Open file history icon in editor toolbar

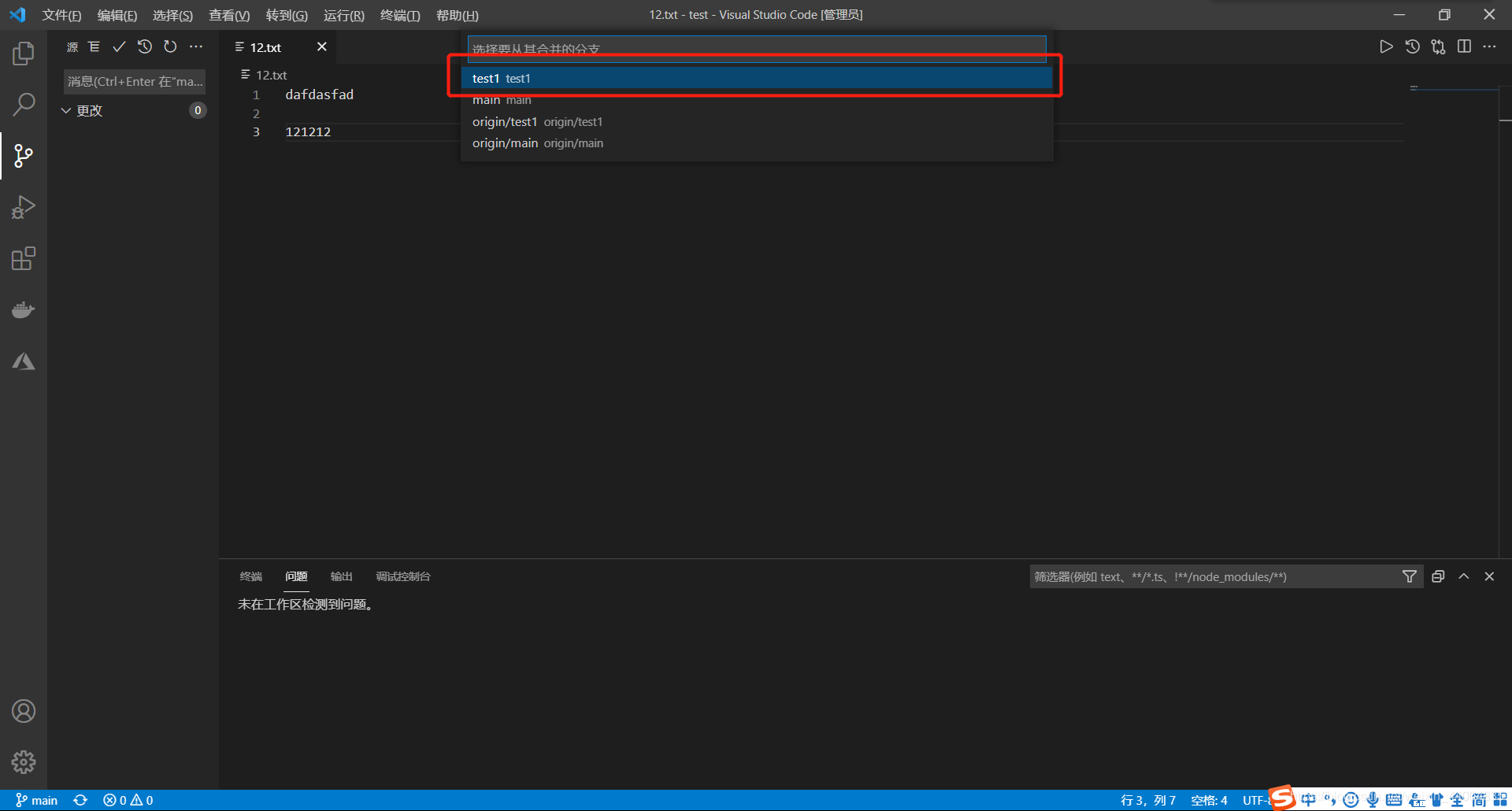(x=1412, y=47)
